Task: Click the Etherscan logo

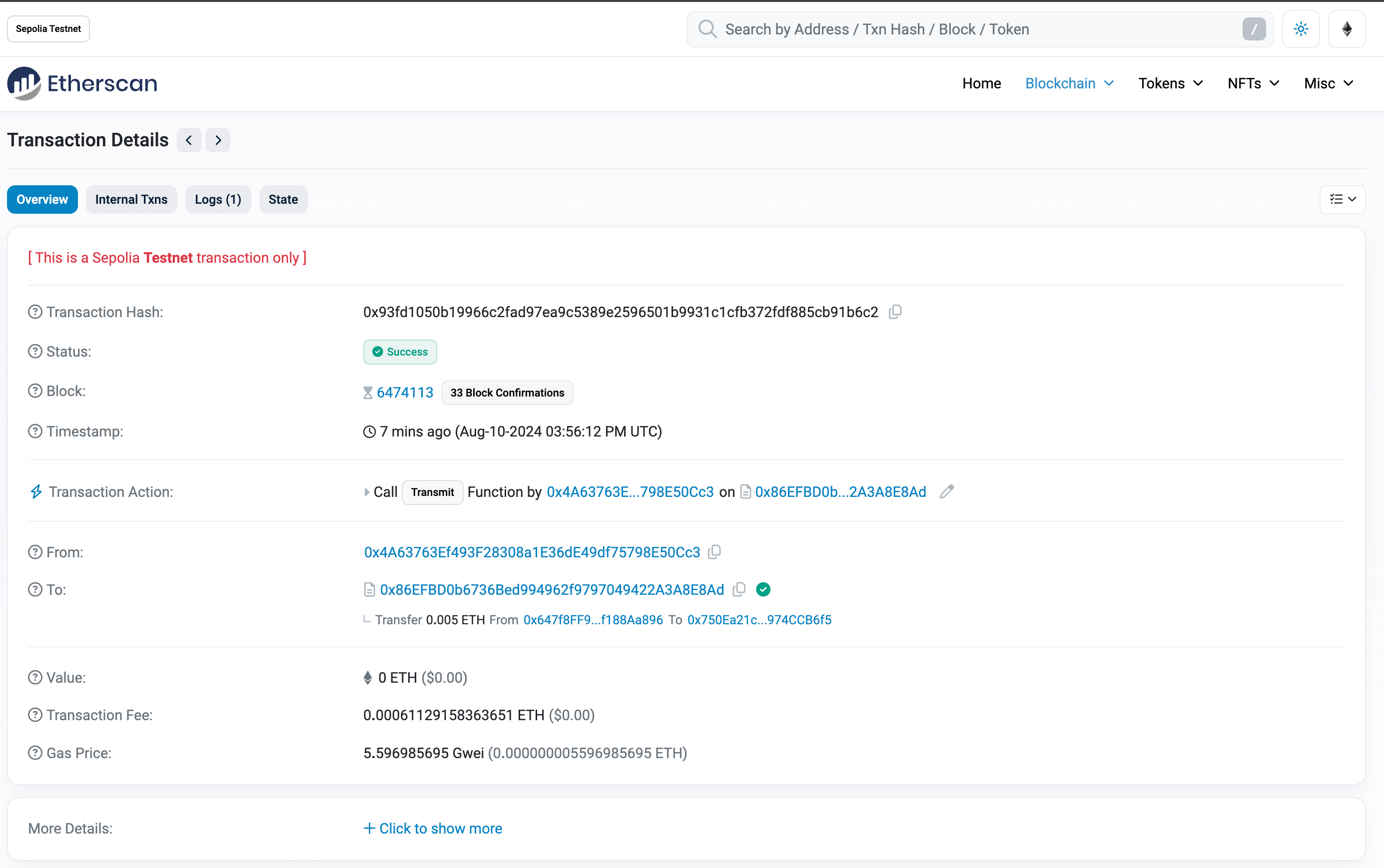Action: pyautogui.click(x=82, y=84)
